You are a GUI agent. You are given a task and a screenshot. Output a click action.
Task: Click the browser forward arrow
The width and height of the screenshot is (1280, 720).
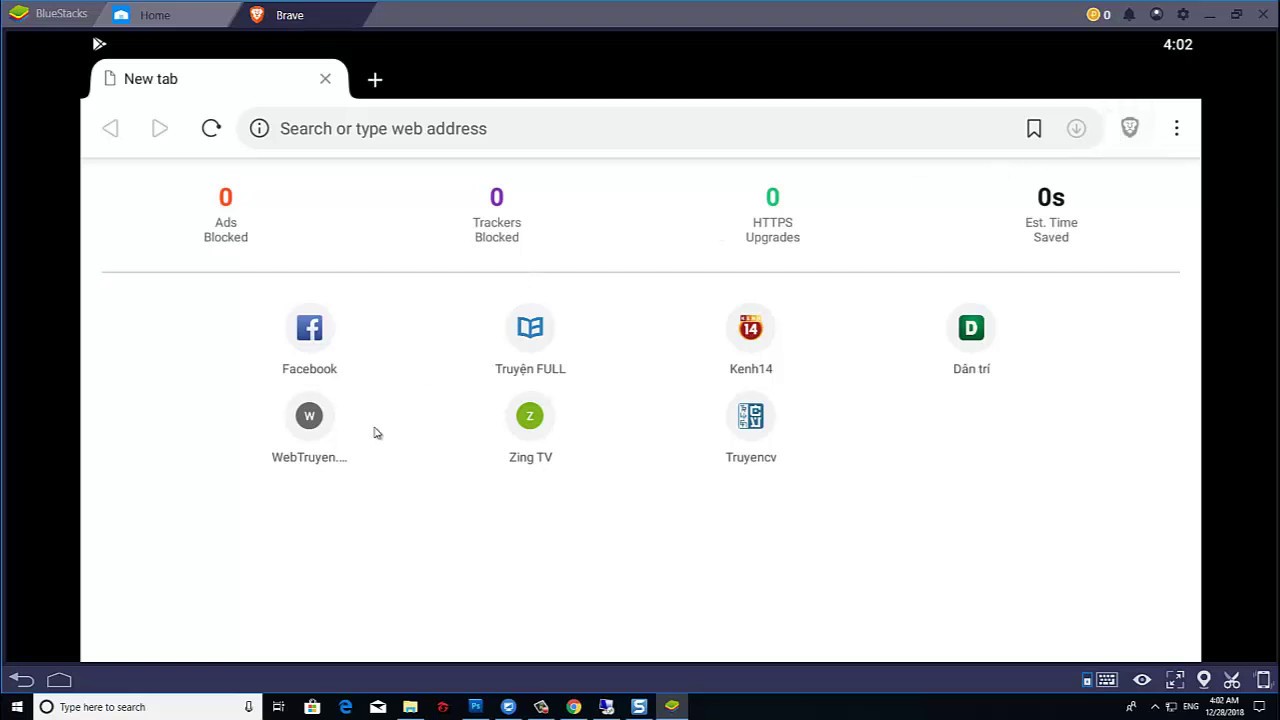[159, 128]
